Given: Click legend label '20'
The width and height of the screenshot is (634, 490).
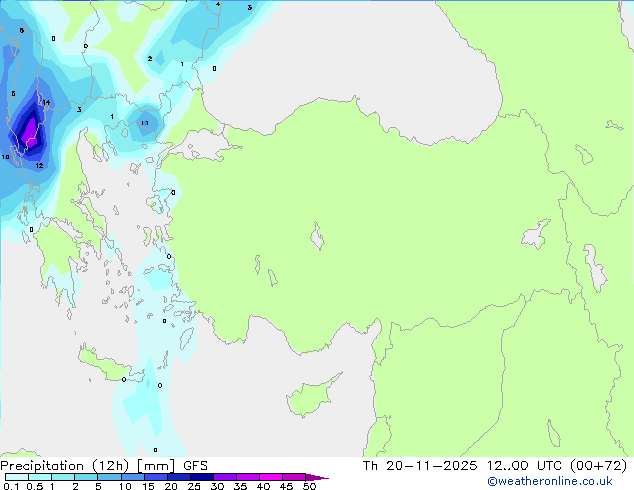Looking at the screenshot, I should tap(171, 486).
